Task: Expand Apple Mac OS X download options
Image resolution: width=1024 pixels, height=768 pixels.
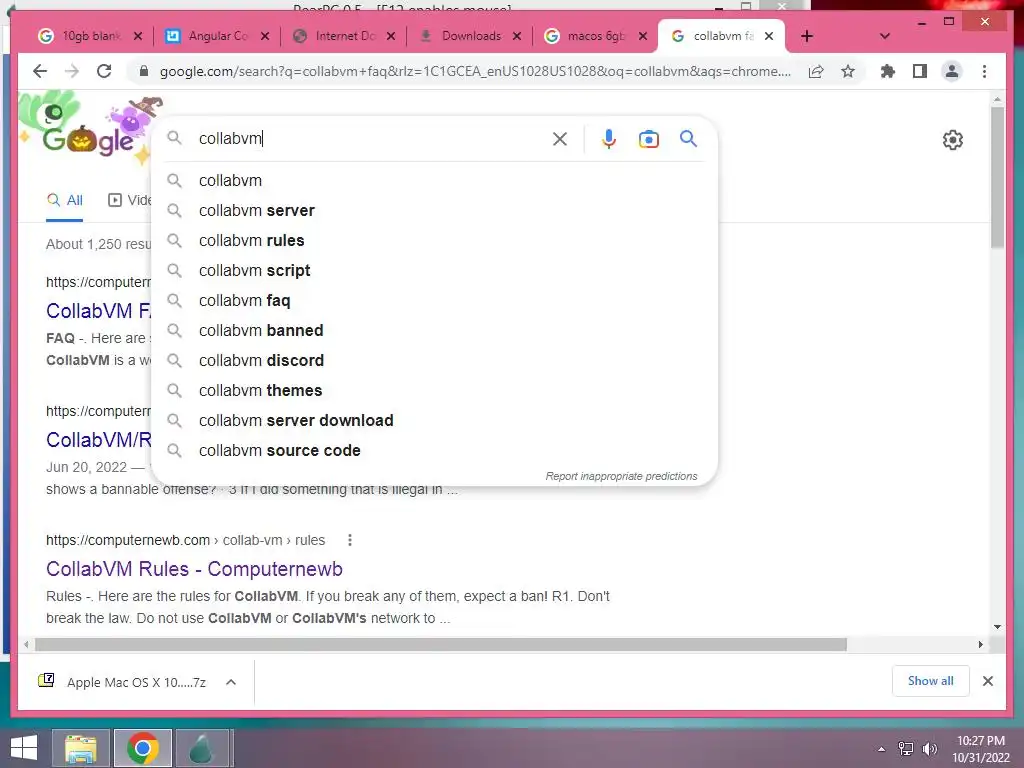Action: 231,682
